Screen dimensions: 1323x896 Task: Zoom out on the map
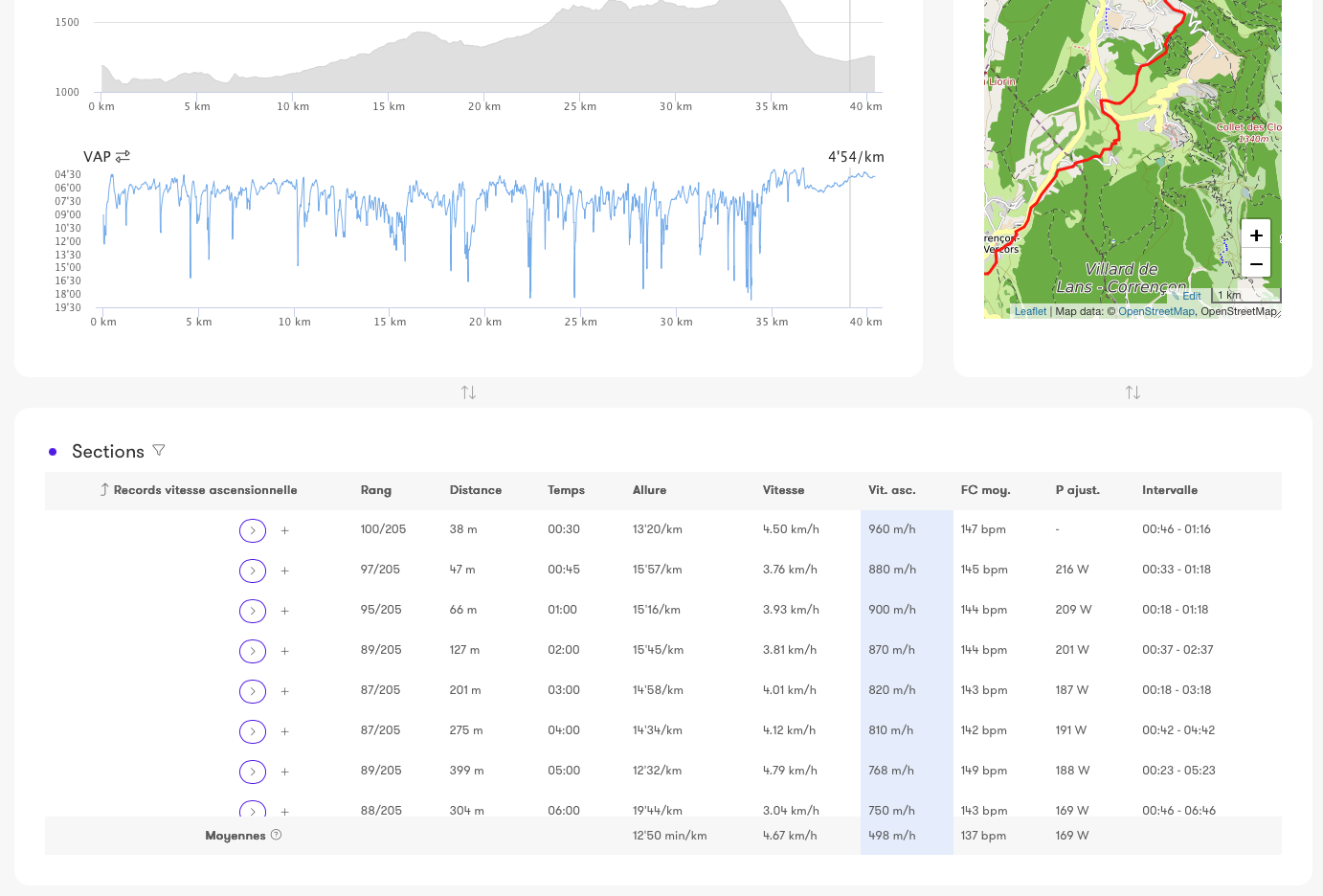pyautogui.click(x=1255, y=263)
